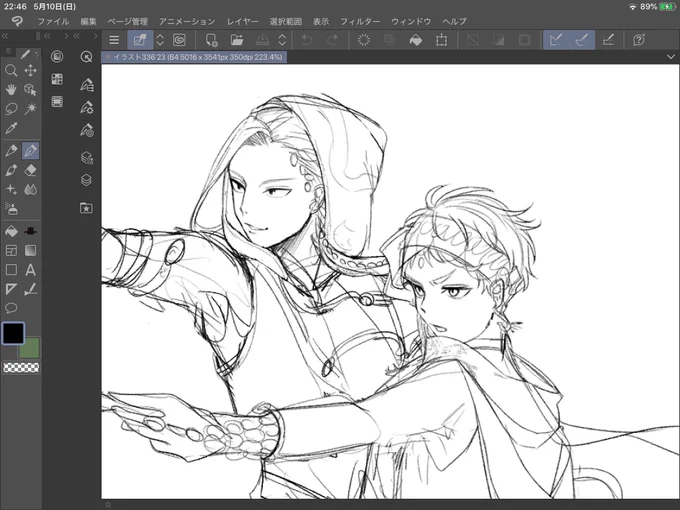
Task: Open the tool palette's small hamburger menu
Action: coord(8,51)
